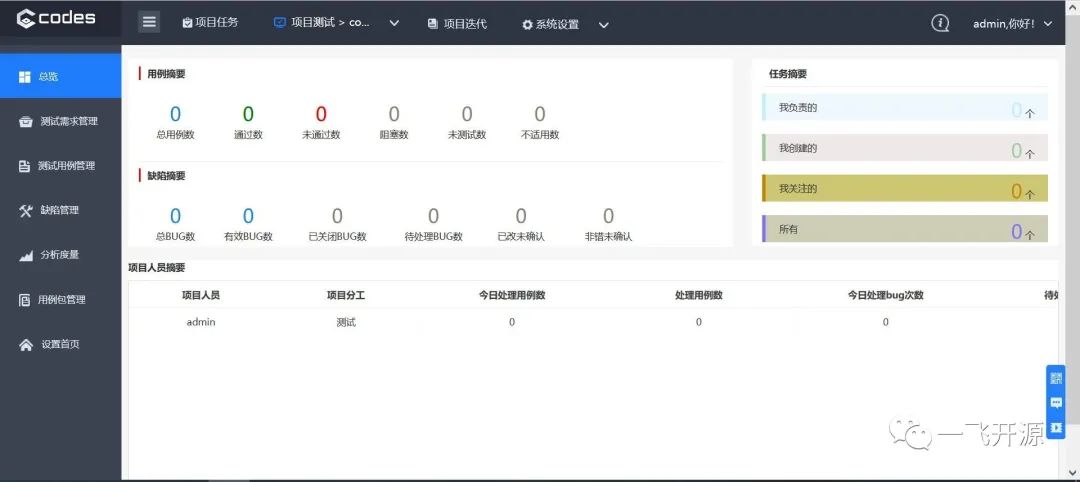The height and width of the screenshot is (482, 1080).
Task: Click the clipboard icon beside 项目任务
Action: 187,23
